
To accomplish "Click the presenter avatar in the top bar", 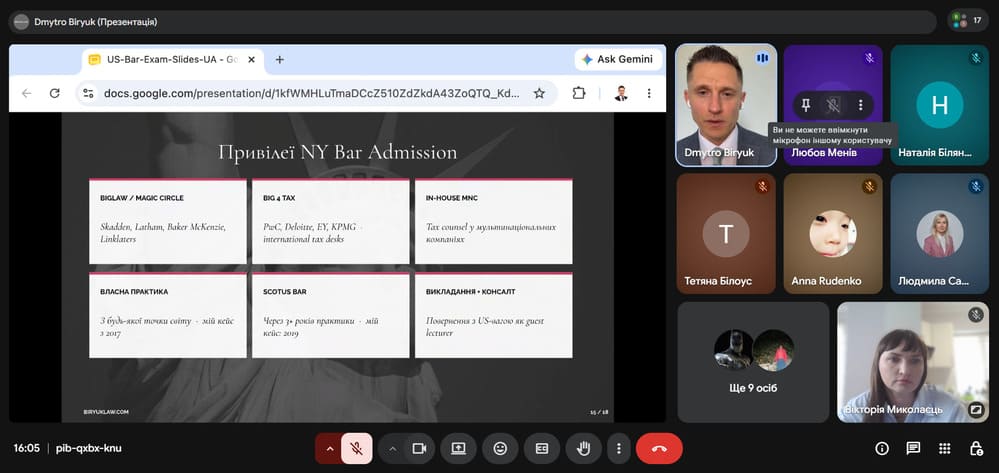I will [21, 22].
